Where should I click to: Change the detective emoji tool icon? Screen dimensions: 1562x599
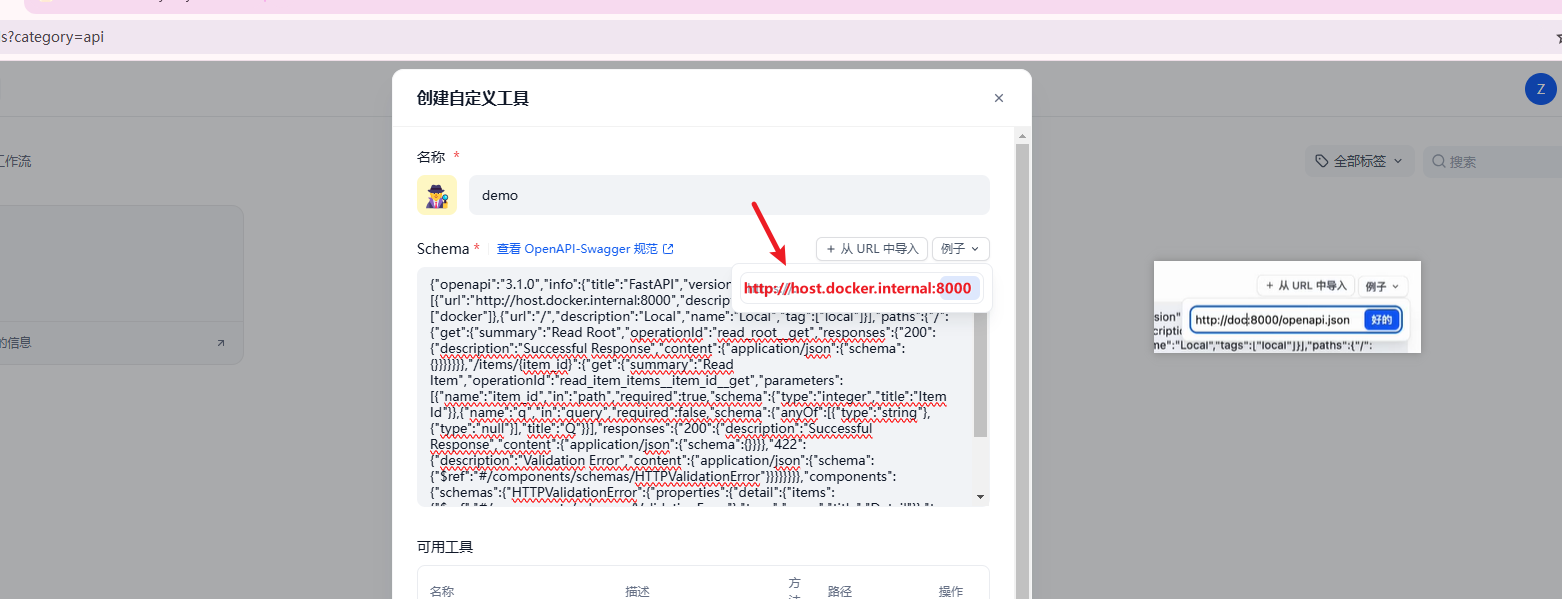tap(437, 195)
